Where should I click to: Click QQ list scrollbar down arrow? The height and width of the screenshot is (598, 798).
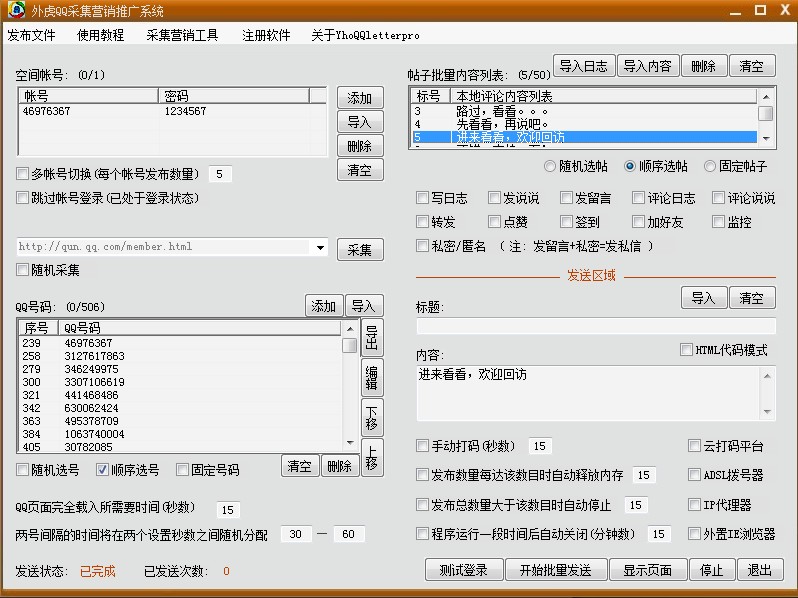pos(350,443)
